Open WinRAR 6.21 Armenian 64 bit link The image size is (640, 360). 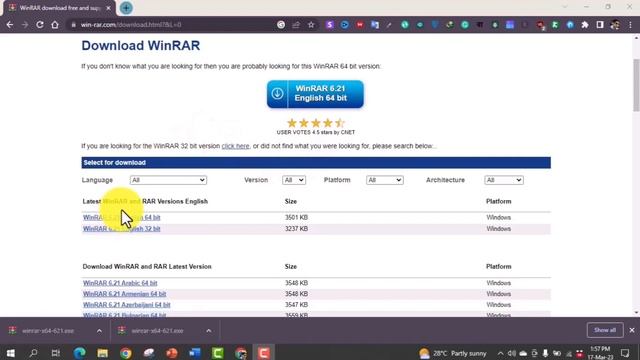124,294
